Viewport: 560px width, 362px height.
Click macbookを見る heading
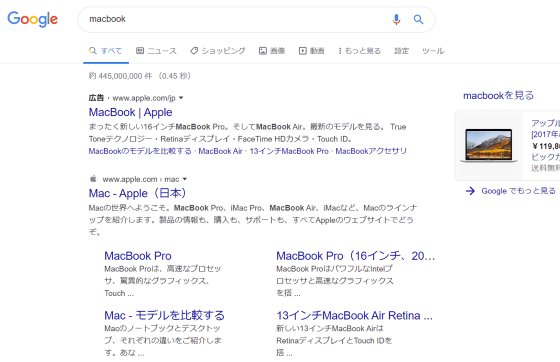pos(498,95)
